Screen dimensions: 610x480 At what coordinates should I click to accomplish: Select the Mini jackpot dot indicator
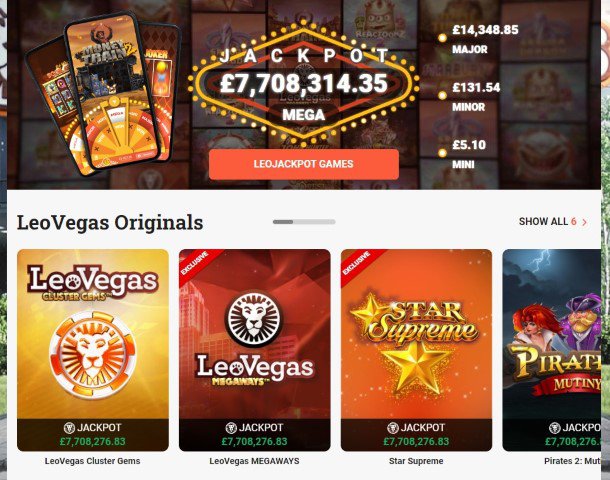click(442, 153)
